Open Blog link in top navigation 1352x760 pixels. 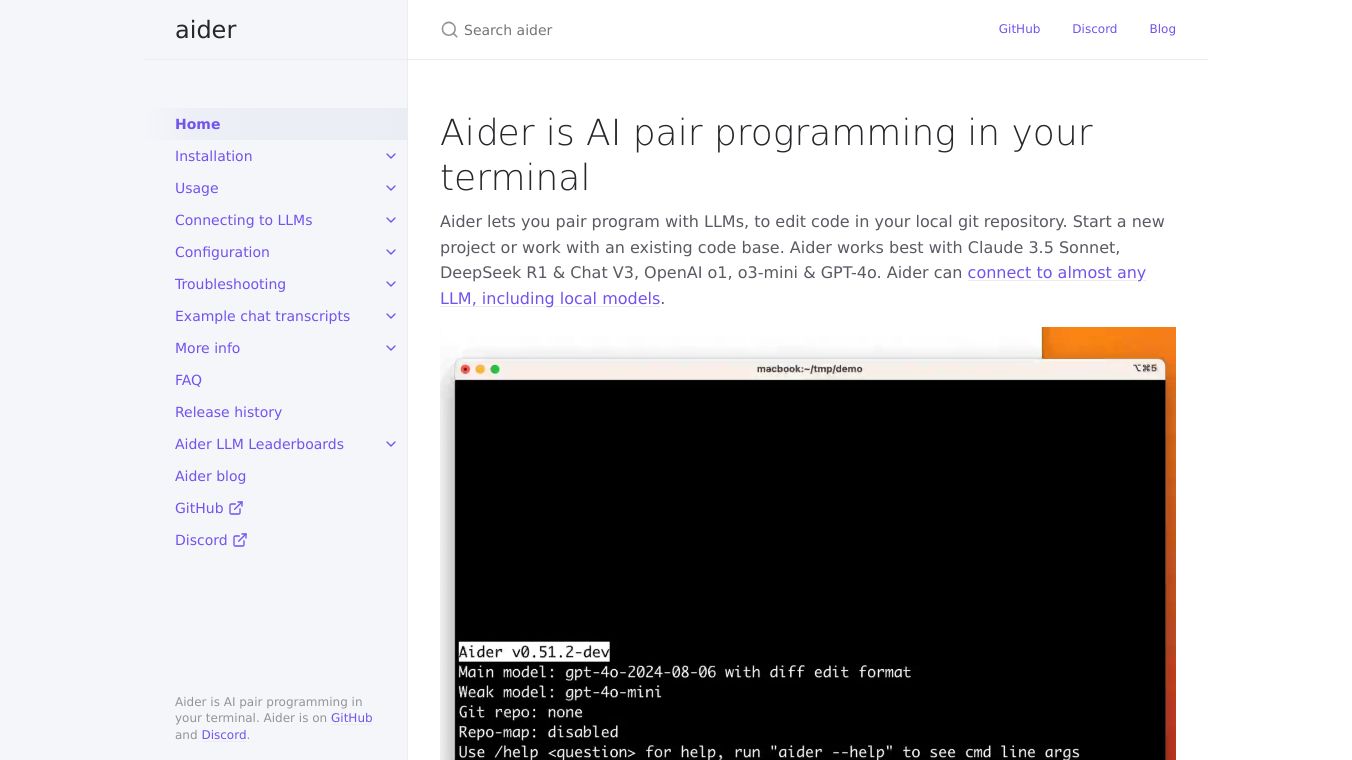tap(1162, 29)
